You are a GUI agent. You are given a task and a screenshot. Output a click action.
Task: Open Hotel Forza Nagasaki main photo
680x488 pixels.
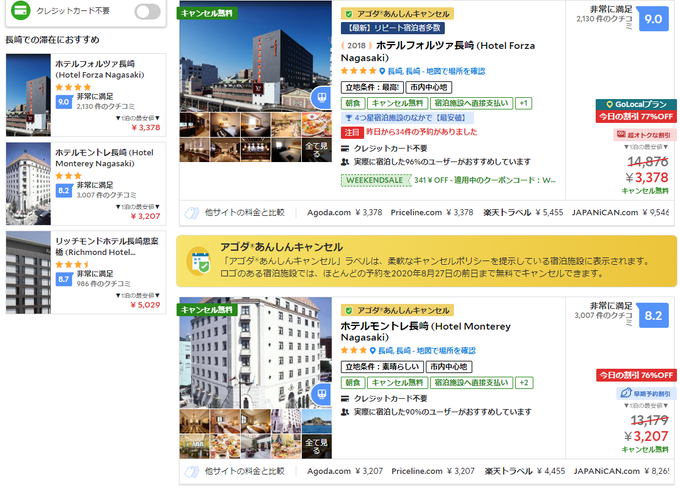click(255, 56)
